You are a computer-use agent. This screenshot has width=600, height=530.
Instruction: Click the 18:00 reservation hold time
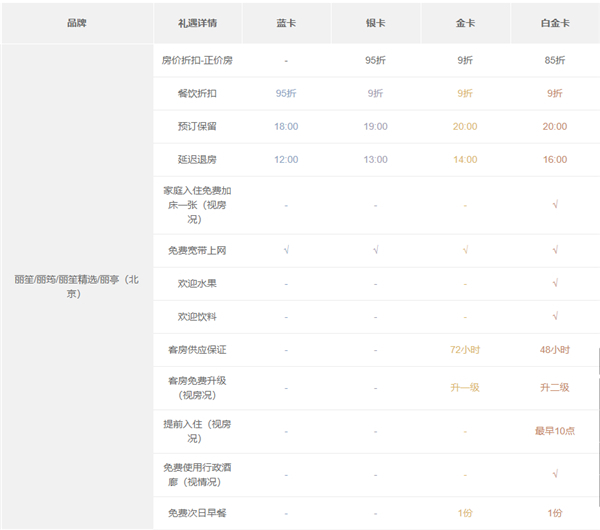[285, 127]
